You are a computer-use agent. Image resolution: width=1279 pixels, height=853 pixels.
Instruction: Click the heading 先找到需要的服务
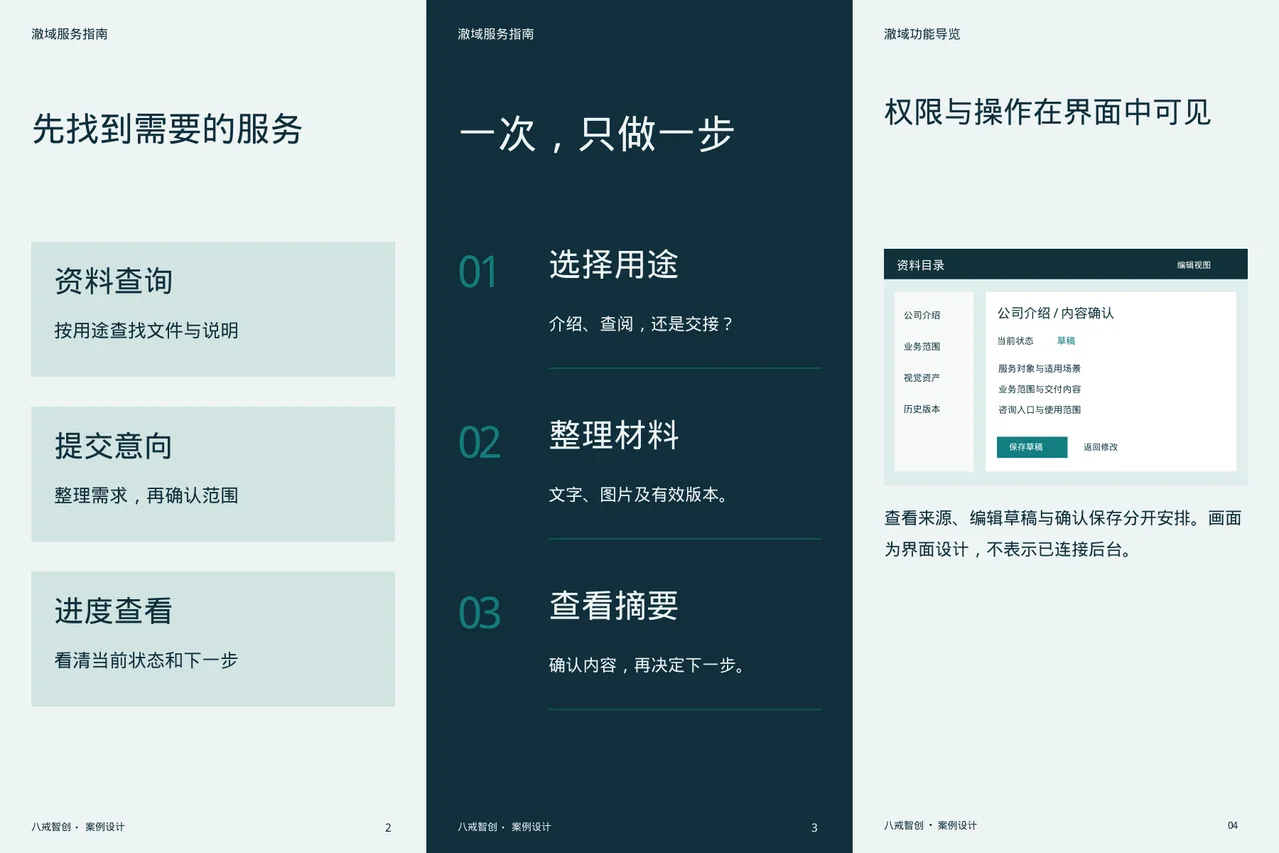point(167,129)
